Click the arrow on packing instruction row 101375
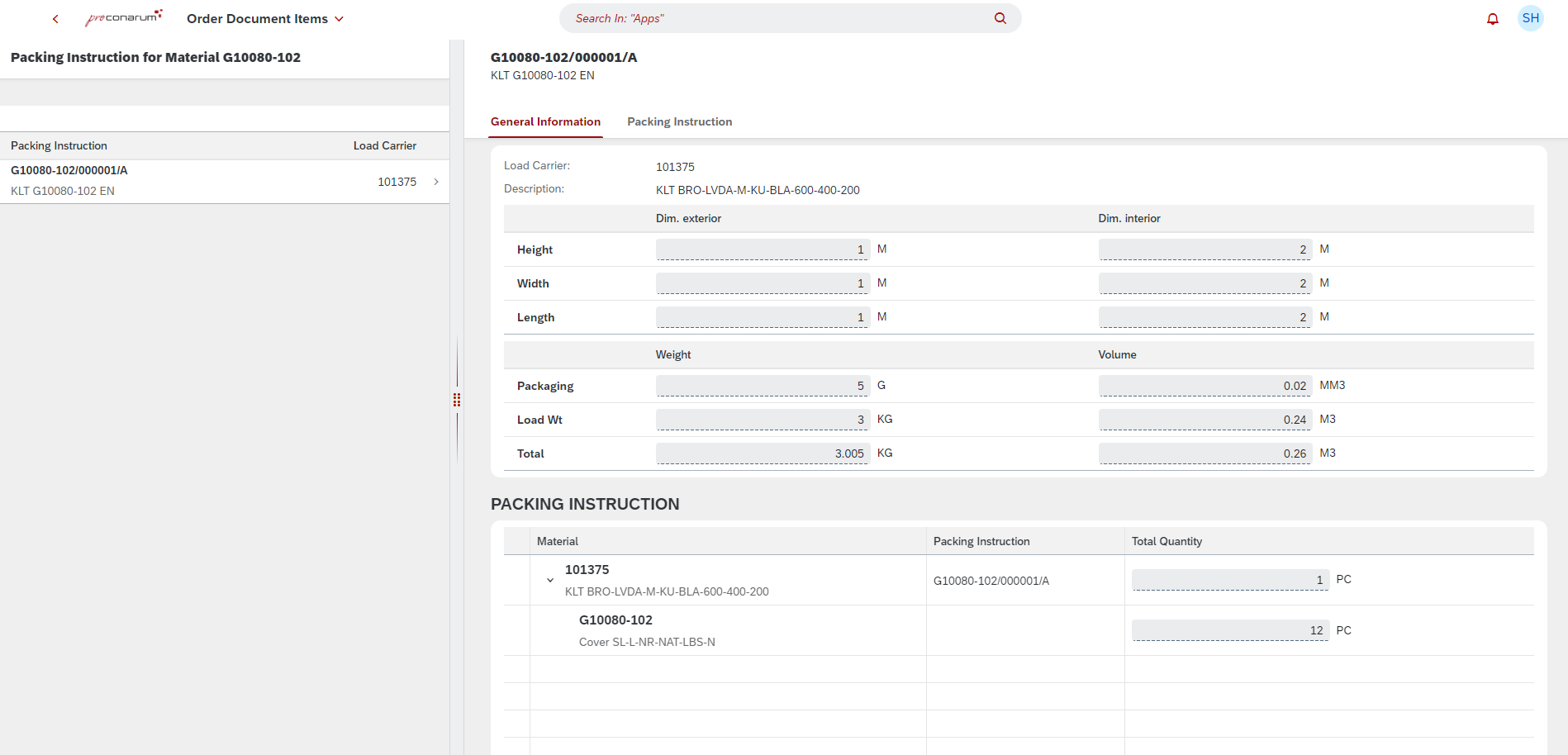This screenshot has width=1568, height=755. pos(436,182)
